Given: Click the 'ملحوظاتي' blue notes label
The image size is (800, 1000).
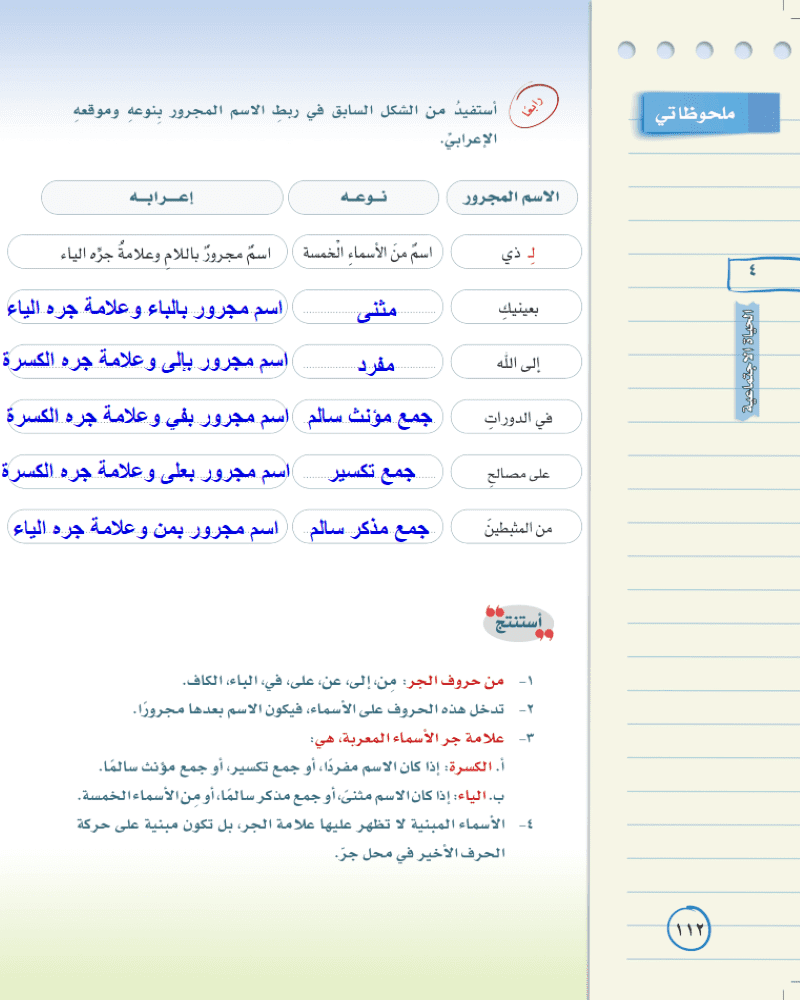Looking at the screenshot, I should click(x=709, y=114).
